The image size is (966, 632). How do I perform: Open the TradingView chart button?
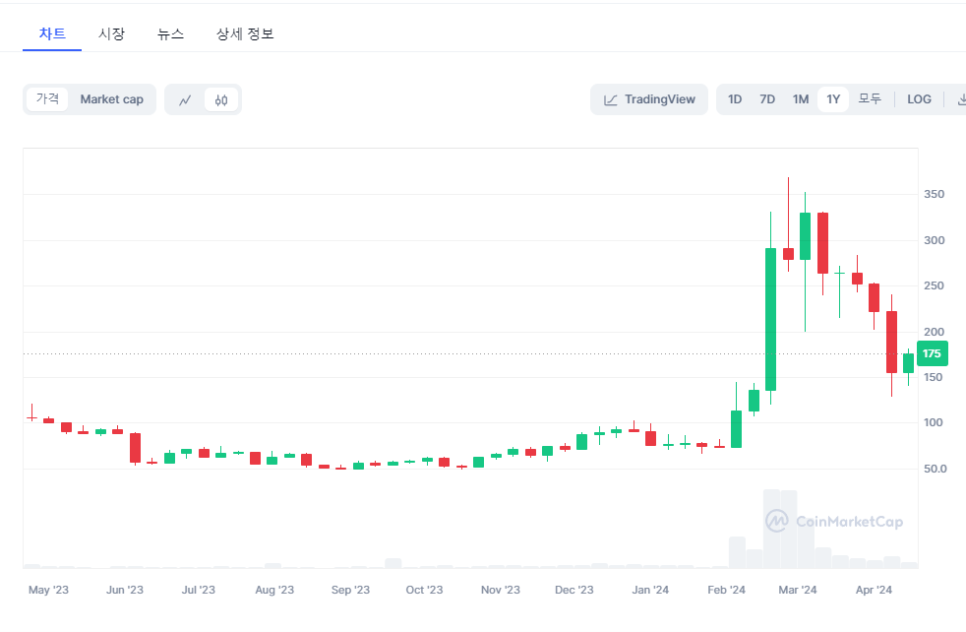tap(649, 99)
